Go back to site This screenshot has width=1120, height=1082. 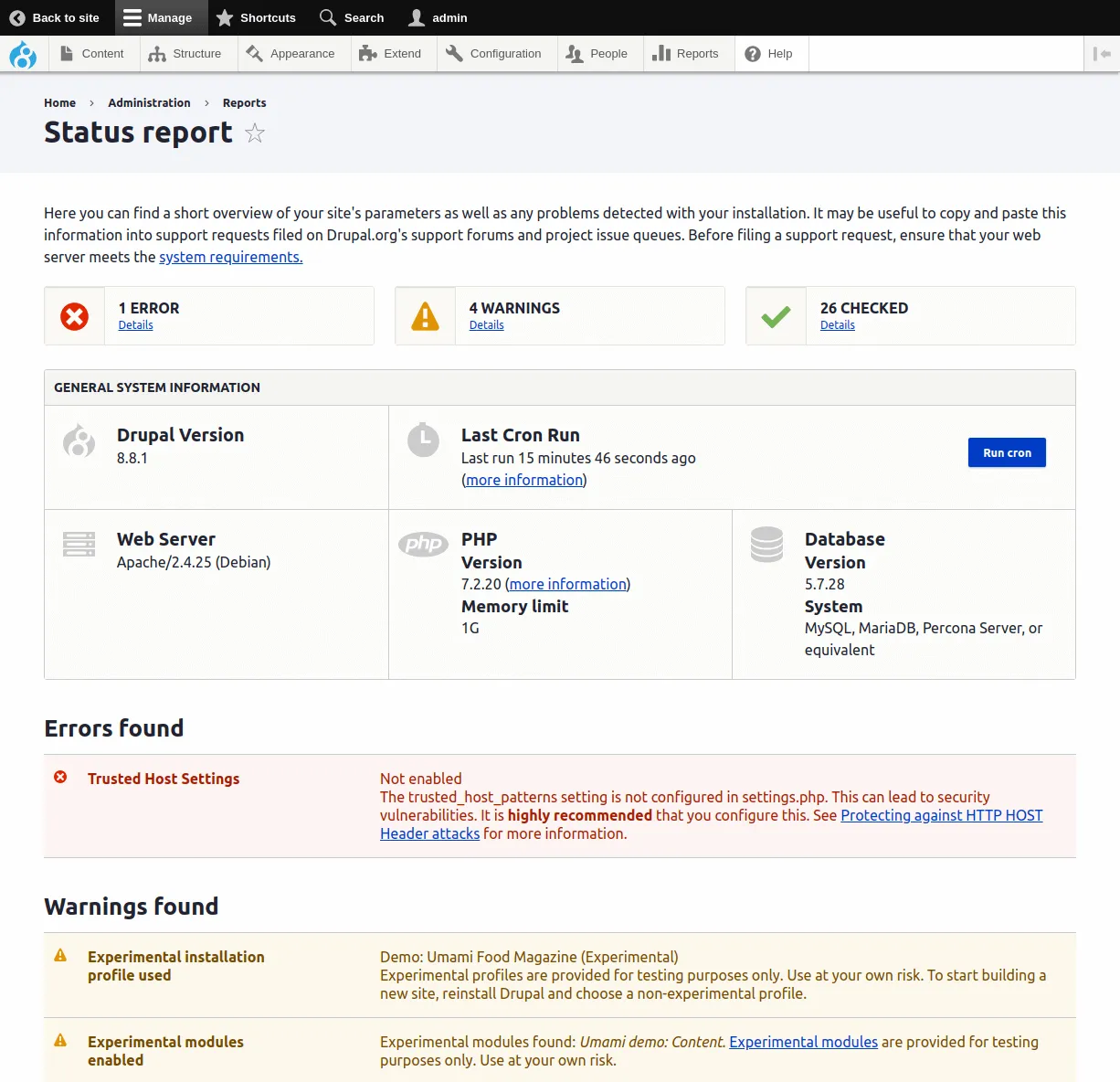click(x=54, y=17)
